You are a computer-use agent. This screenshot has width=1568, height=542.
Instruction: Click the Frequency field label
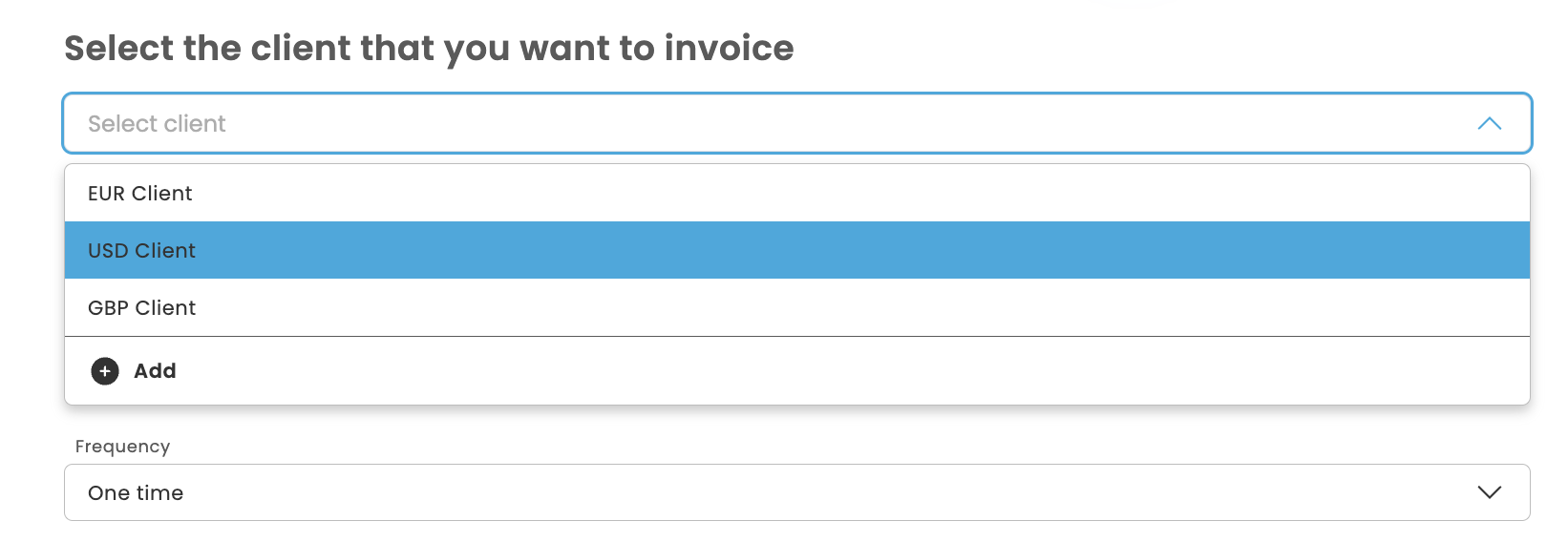[x=123, y=447]
